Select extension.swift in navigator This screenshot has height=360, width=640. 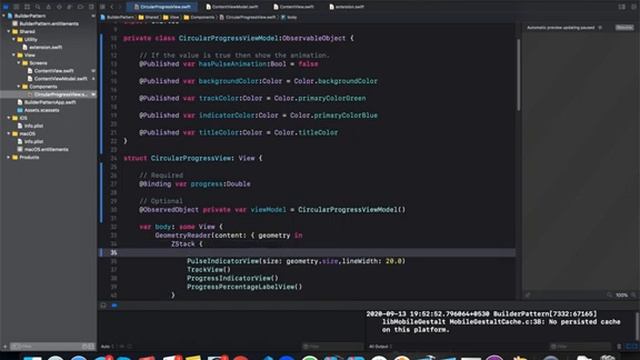pyautogui.click(x=45, y=47)
